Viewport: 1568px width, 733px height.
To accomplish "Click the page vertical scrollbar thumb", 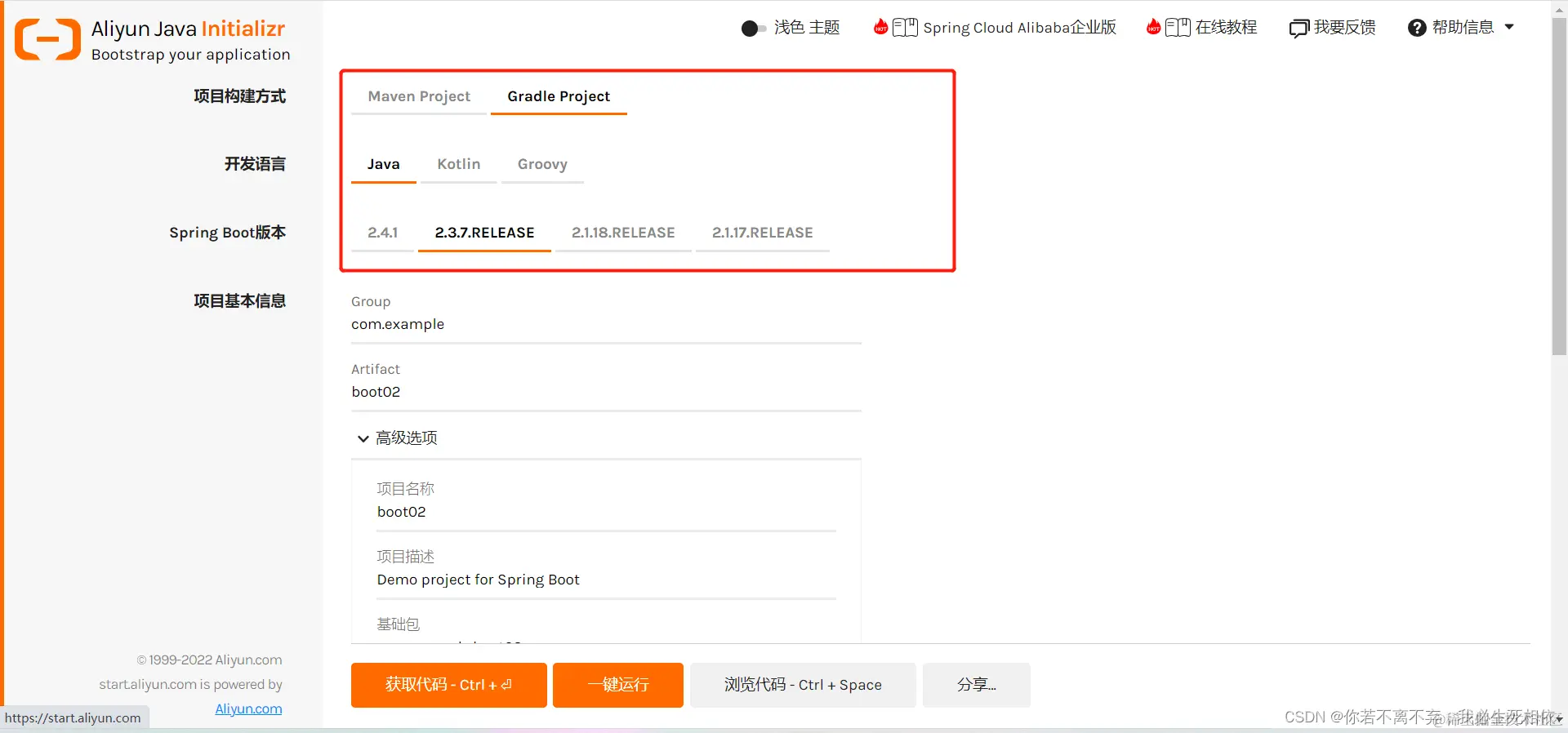I will pyautogui.click(x=1559, y=188).
